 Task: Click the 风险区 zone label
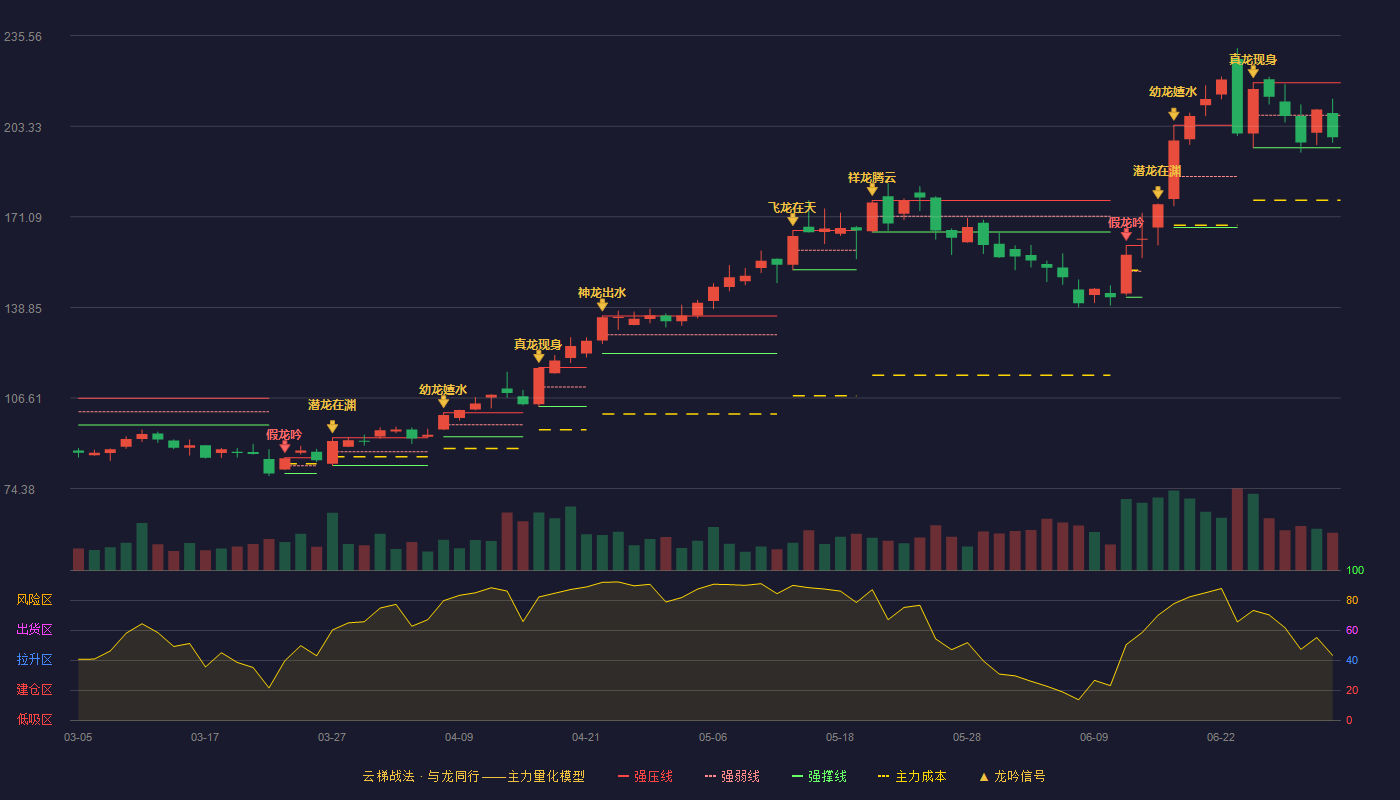(34, 600)
